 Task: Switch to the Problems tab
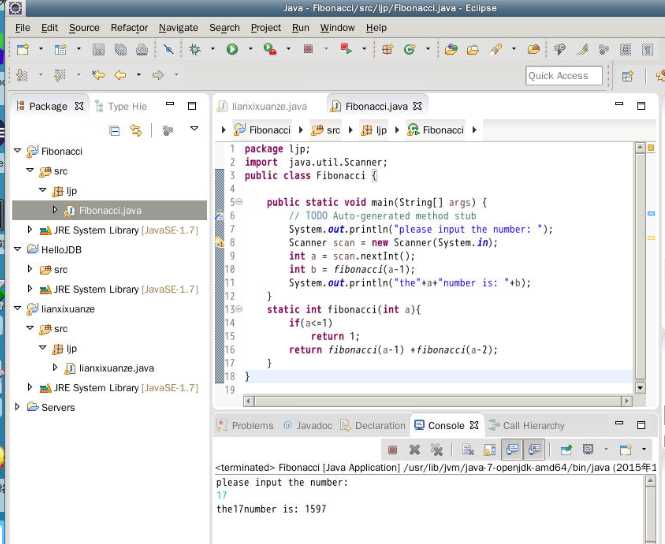(x=245, y=425)
